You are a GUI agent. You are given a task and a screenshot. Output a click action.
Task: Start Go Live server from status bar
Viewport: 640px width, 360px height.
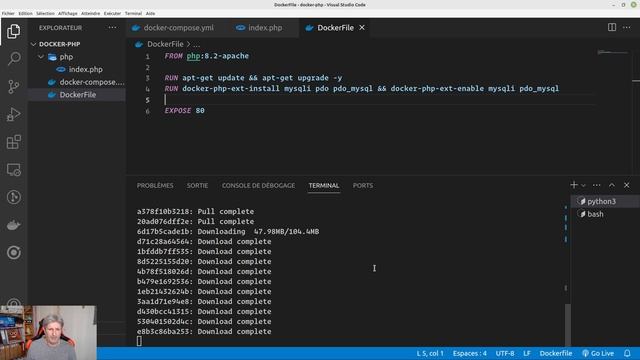pyautogui.click(x=598, y=353)
